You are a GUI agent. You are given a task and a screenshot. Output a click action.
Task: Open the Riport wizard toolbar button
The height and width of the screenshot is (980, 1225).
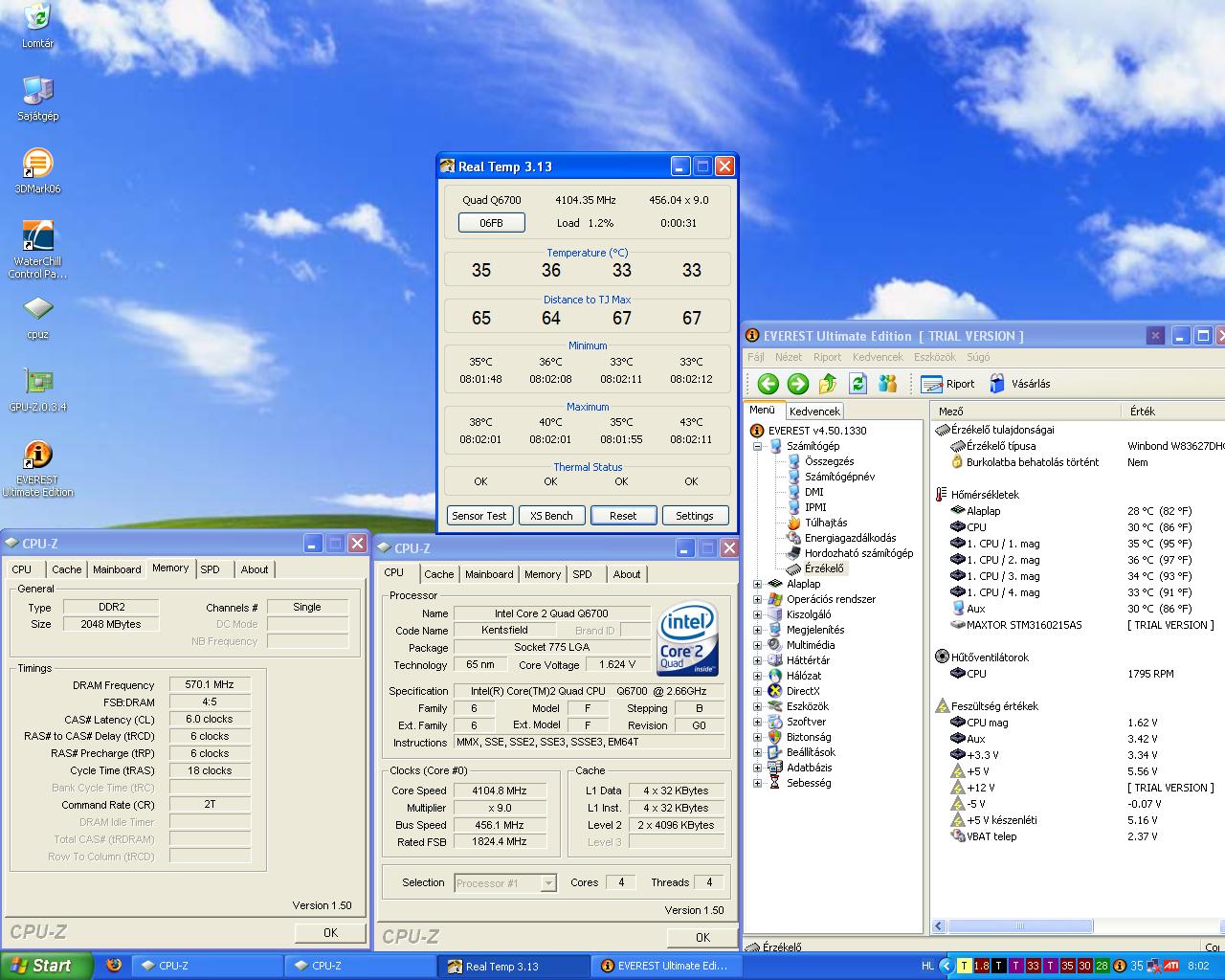click(947, 384)
